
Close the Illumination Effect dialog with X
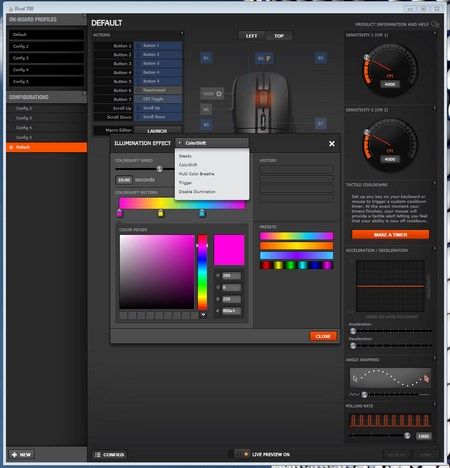point(332,144)
